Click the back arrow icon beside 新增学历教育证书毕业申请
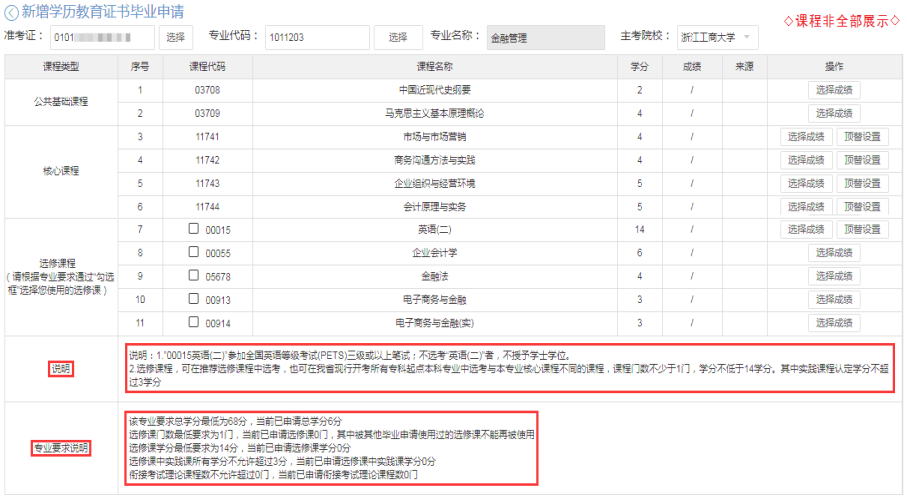 [x=11, y=12]
